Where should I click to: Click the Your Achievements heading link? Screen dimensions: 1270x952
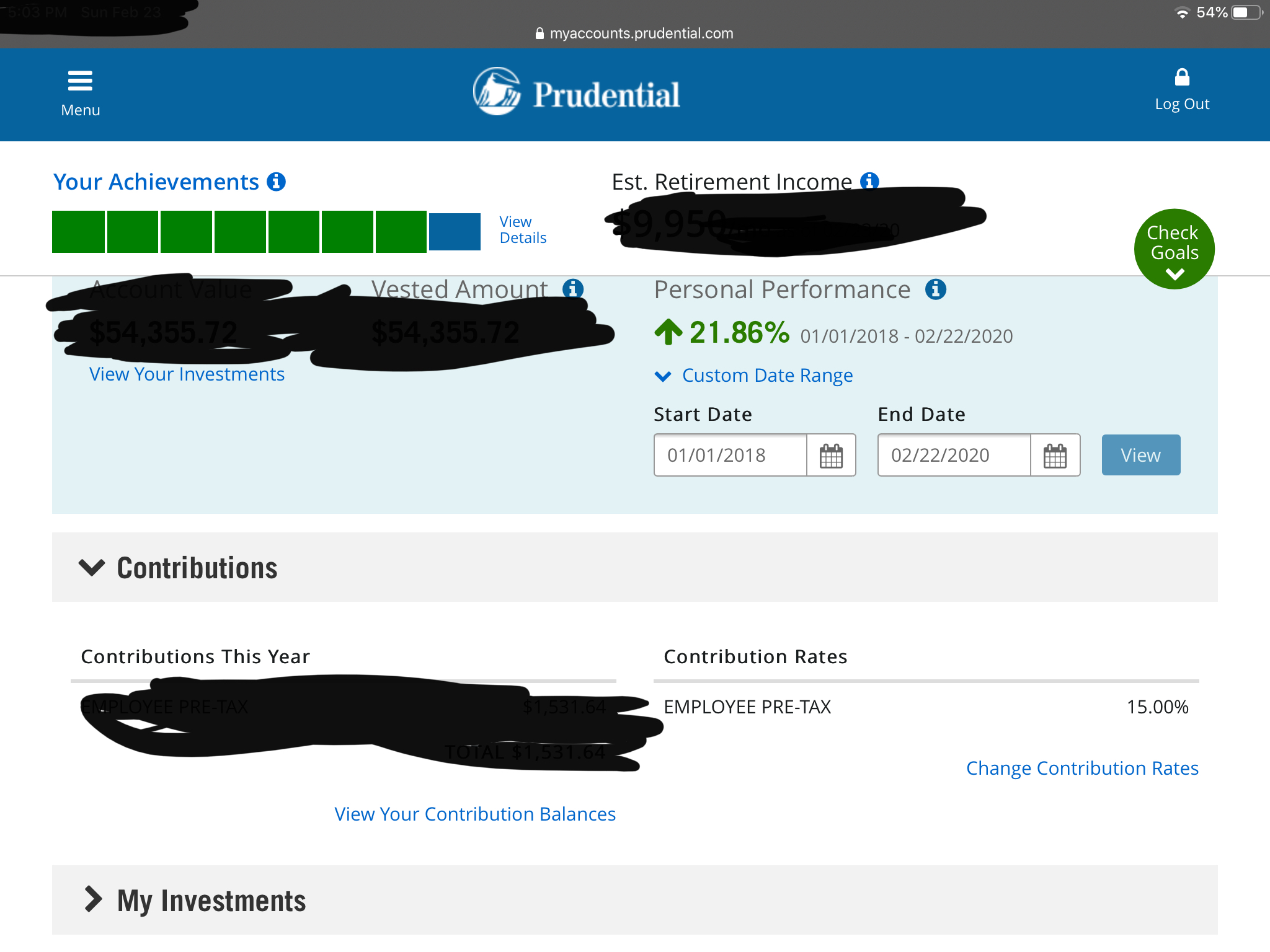[156, 182]
